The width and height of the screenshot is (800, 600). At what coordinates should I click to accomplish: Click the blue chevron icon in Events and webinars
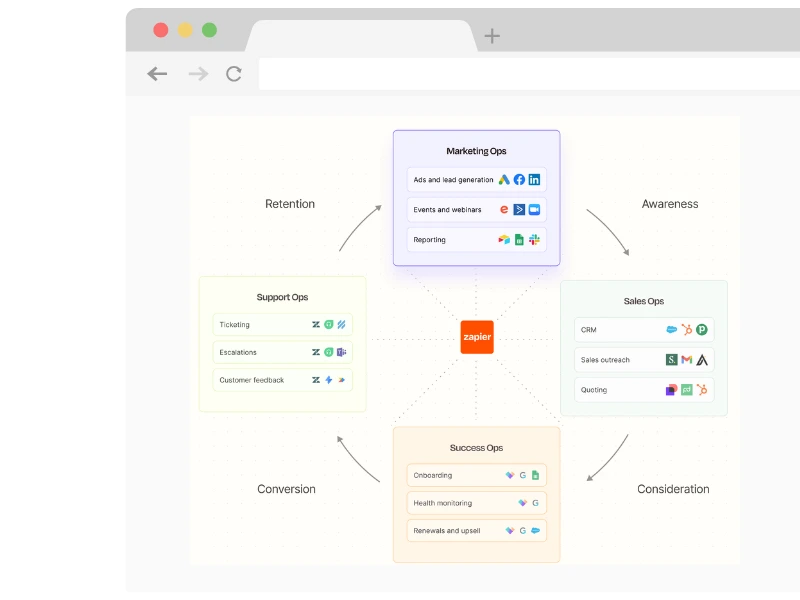(x=519, y=210)
